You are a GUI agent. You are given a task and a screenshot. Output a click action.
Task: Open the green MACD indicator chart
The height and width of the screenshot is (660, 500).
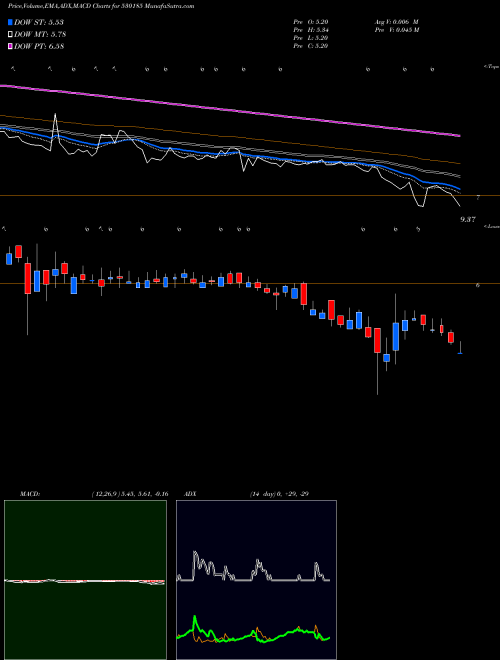(85, 580)
